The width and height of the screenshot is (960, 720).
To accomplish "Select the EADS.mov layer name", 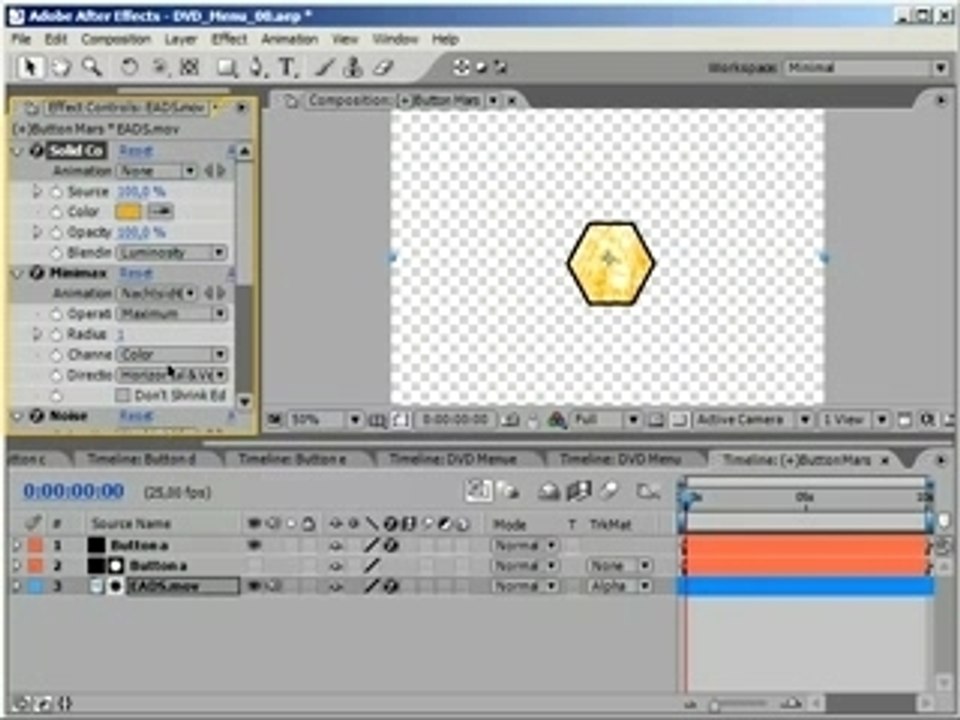I will click(x=182, y=586).
